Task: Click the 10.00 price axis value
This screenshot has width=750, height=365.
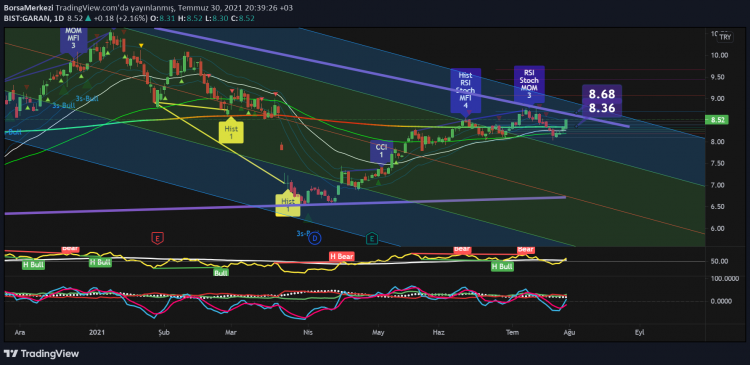Action: (720, 55)
